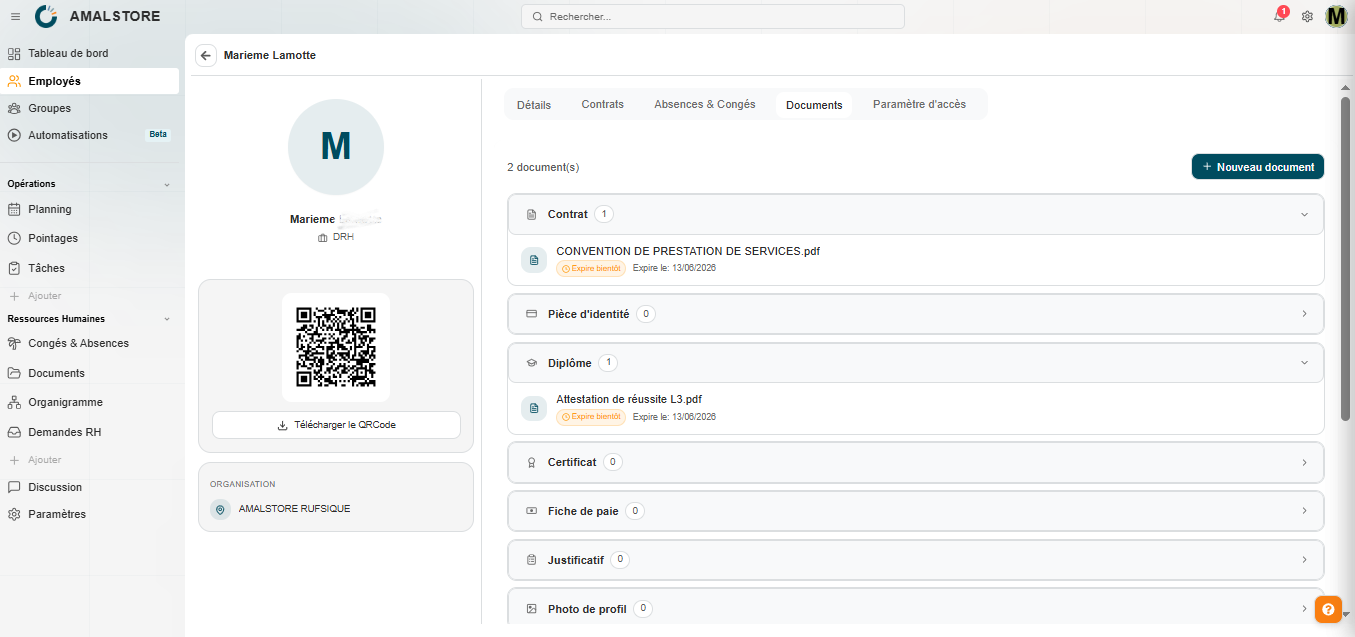Click the Nouveau document button
1355x637 pixels.
pyautogui.click(x=1258, y=167)
